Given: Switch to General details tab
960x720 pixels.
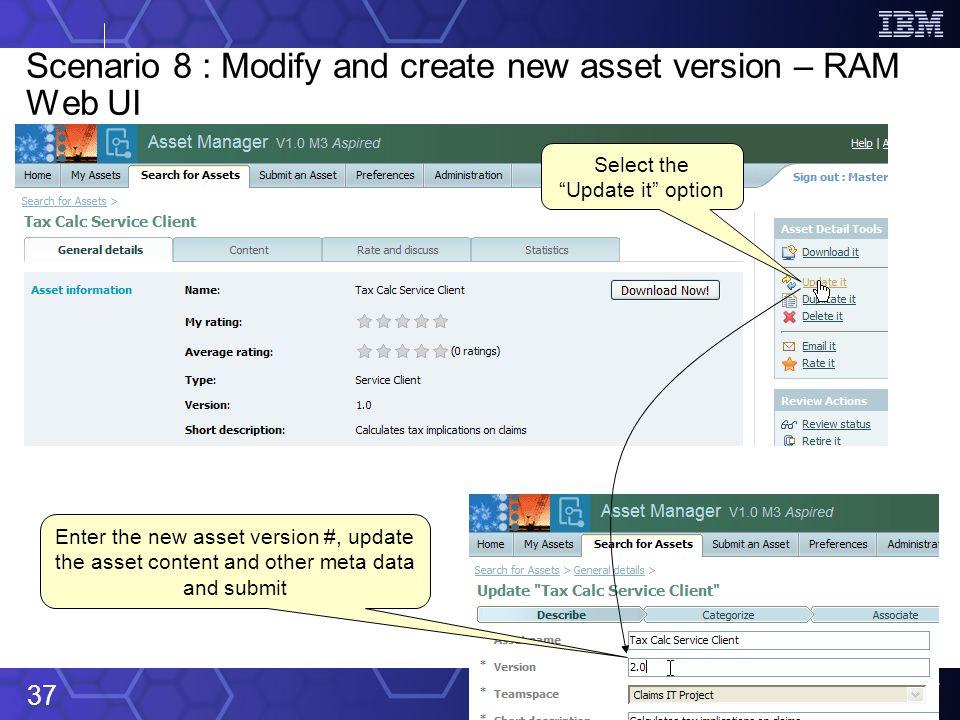Looking at the screenshot, I should coord(100,250).
